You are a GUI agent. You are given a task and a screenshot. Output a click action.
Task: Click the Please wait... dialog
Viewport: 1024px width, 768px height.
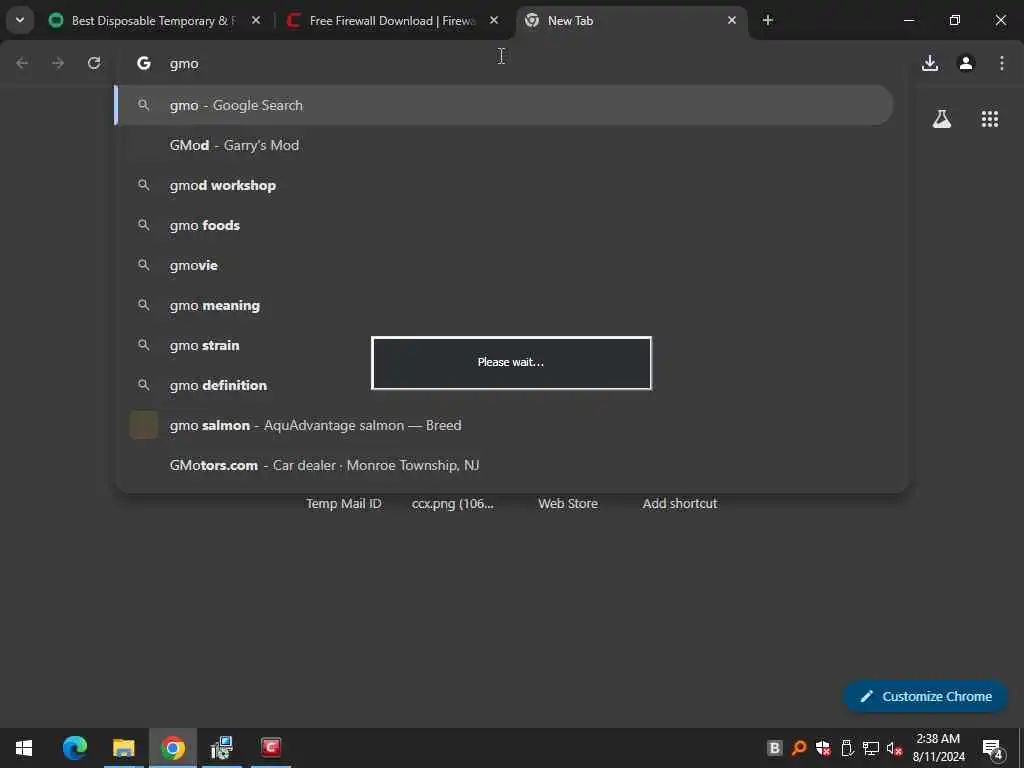point(511,362)
